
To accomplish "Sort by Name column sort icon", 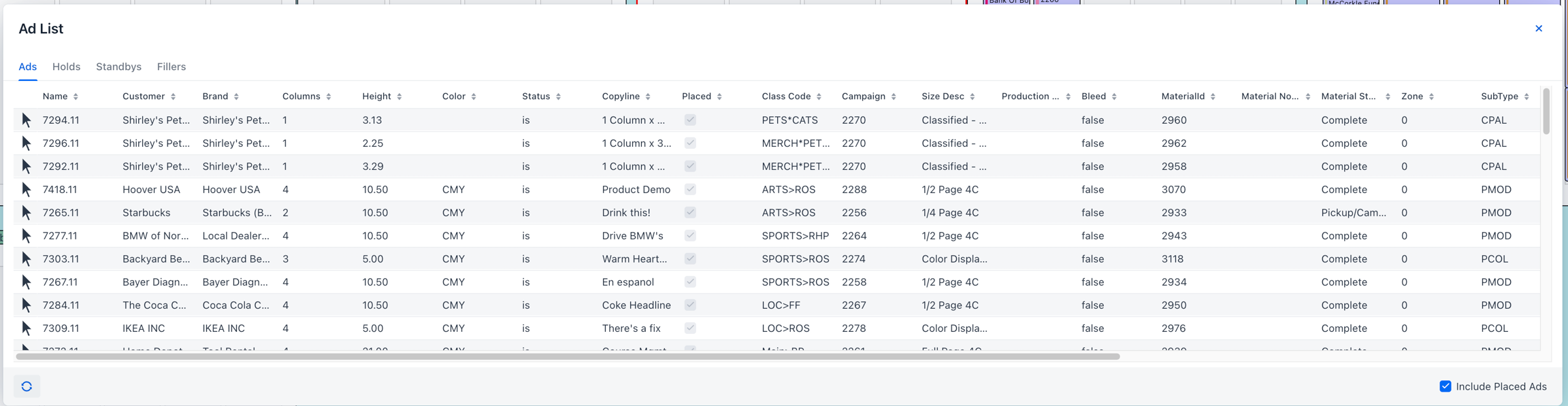I will pyautogui.click(x=76, y=97).
